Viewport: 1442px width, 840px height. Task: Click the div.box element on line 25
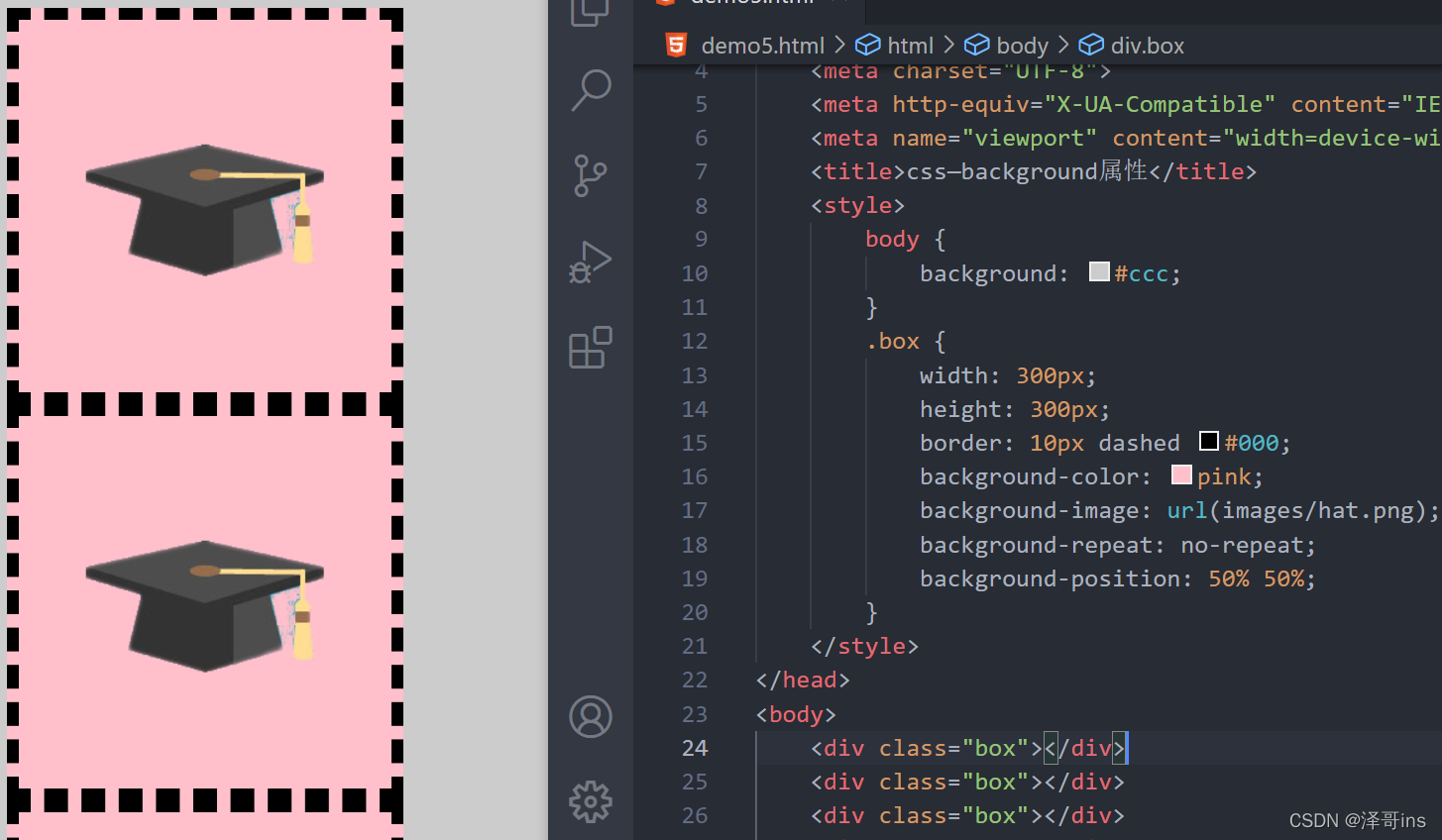[967, 782]
